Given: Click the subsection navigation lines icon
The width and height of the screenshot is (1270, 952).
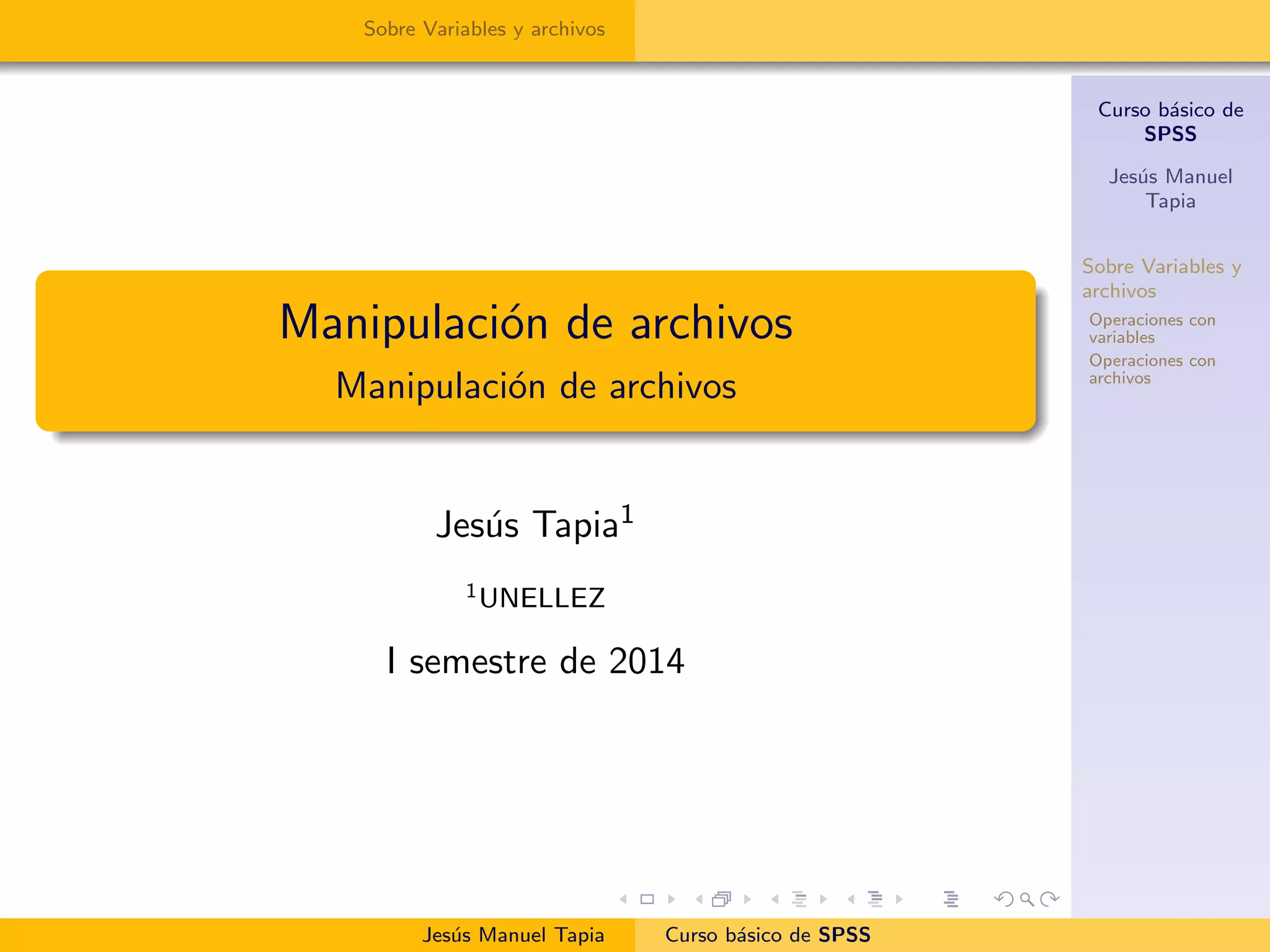Looking at the screenshot, I should [799, 899].
